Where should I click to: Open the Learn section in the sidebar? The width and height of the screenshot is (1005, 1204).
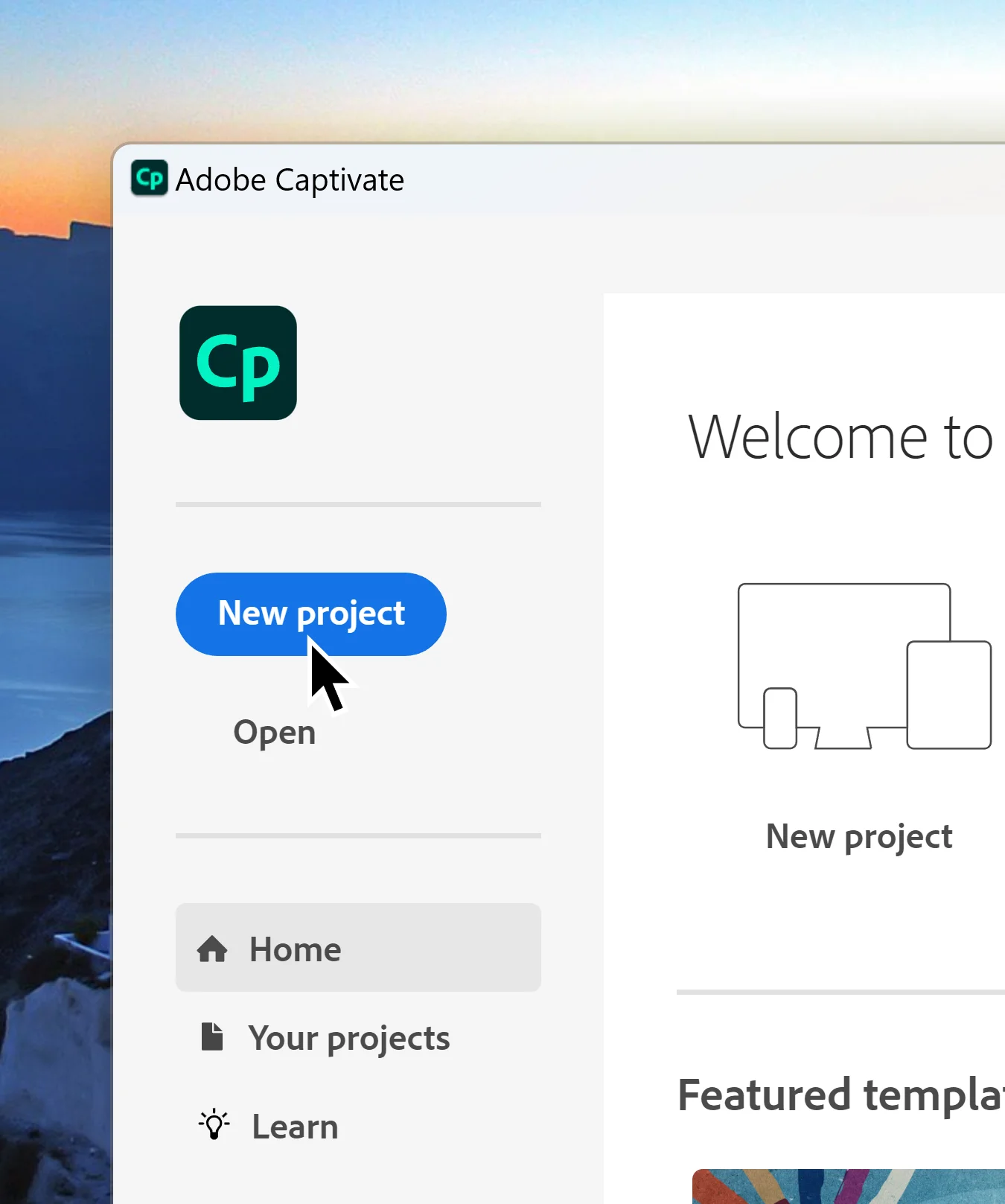point(295,1127)
